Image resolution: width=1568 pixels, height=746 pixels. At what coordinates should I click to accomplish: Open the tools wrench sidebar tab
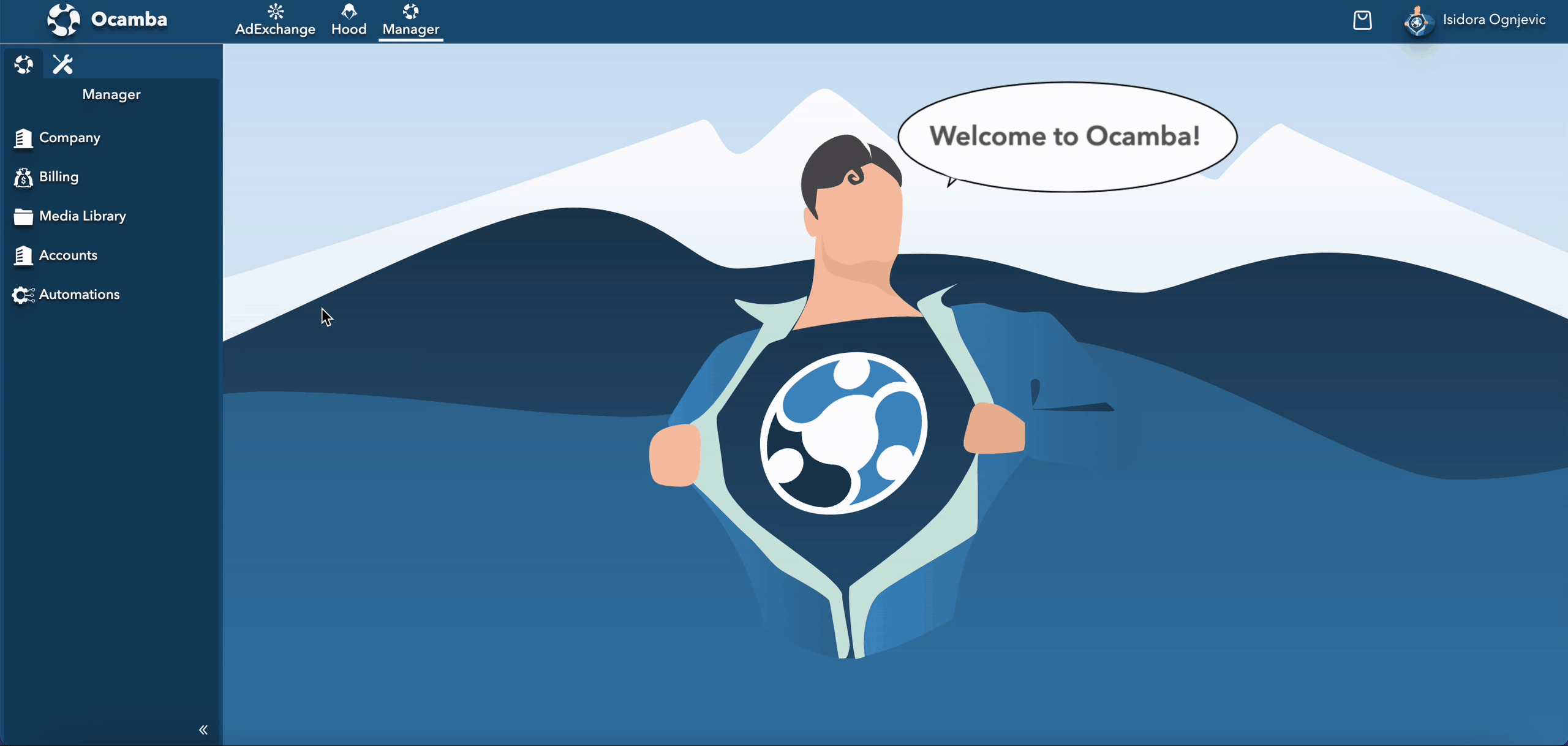click(x=62, y=64)
